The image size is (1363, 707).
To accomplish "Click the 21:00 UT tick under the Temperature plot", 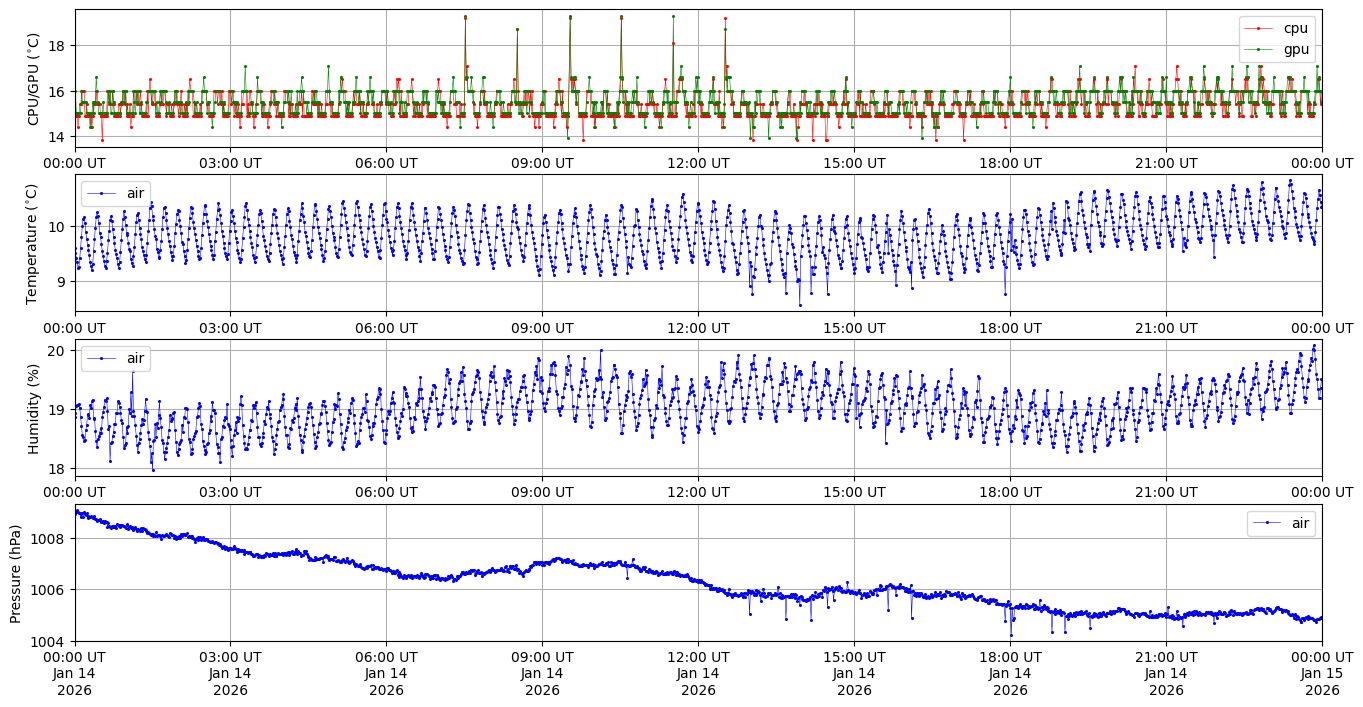I will [x=1166, y=327].
